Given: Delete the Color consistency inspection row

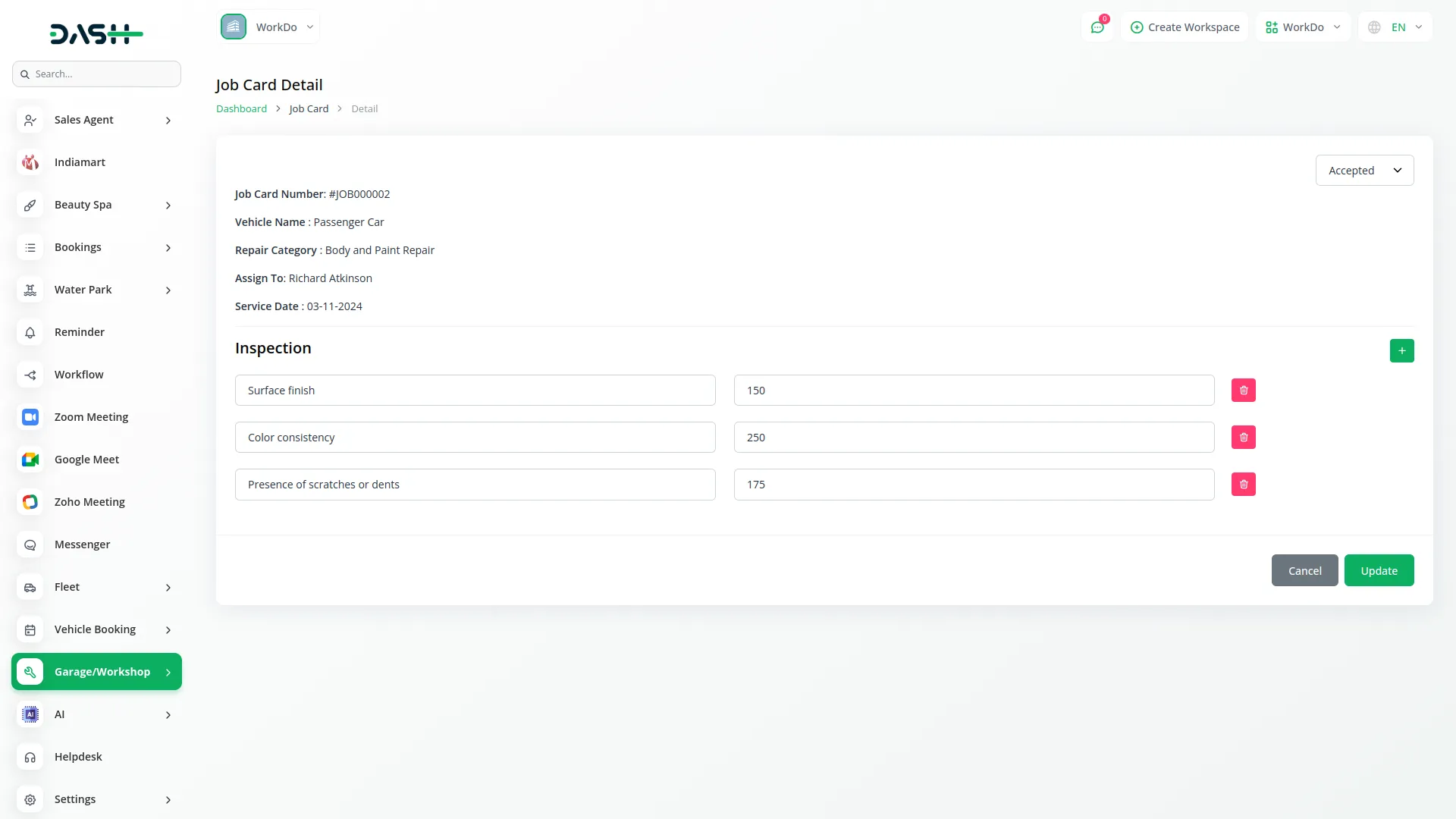Looking at the screenshot, I should 1243,438.
